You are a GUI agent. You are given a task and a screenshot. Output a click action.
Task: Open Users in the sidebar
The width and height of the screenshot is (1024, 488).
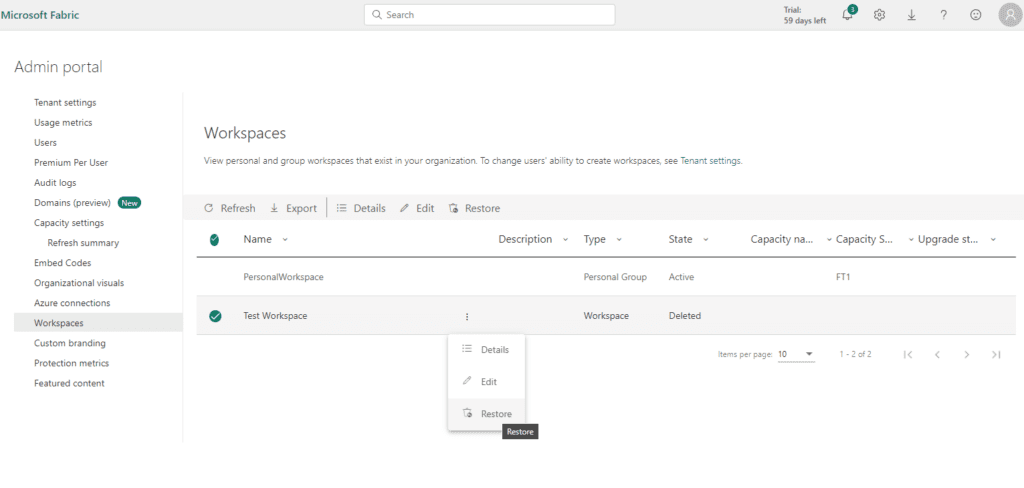pyautogui.click(x=45, y=142)
